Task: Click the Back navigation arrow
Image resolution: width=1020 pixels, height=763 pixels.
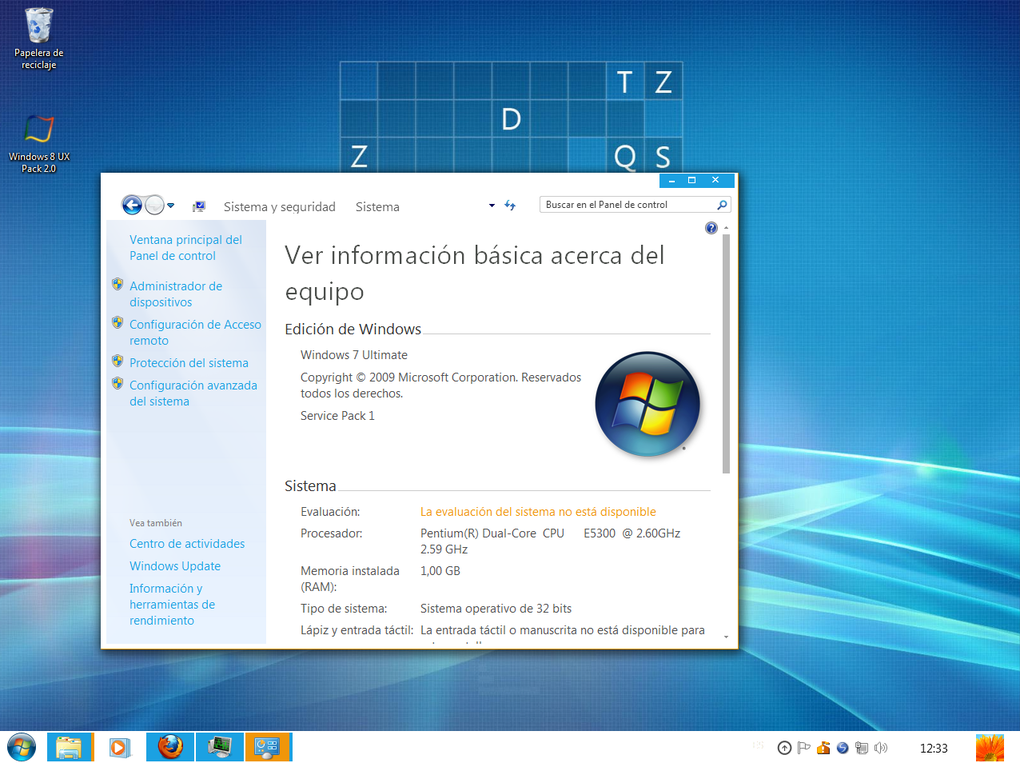Action: pyautogui.click(x=132, y=206)
